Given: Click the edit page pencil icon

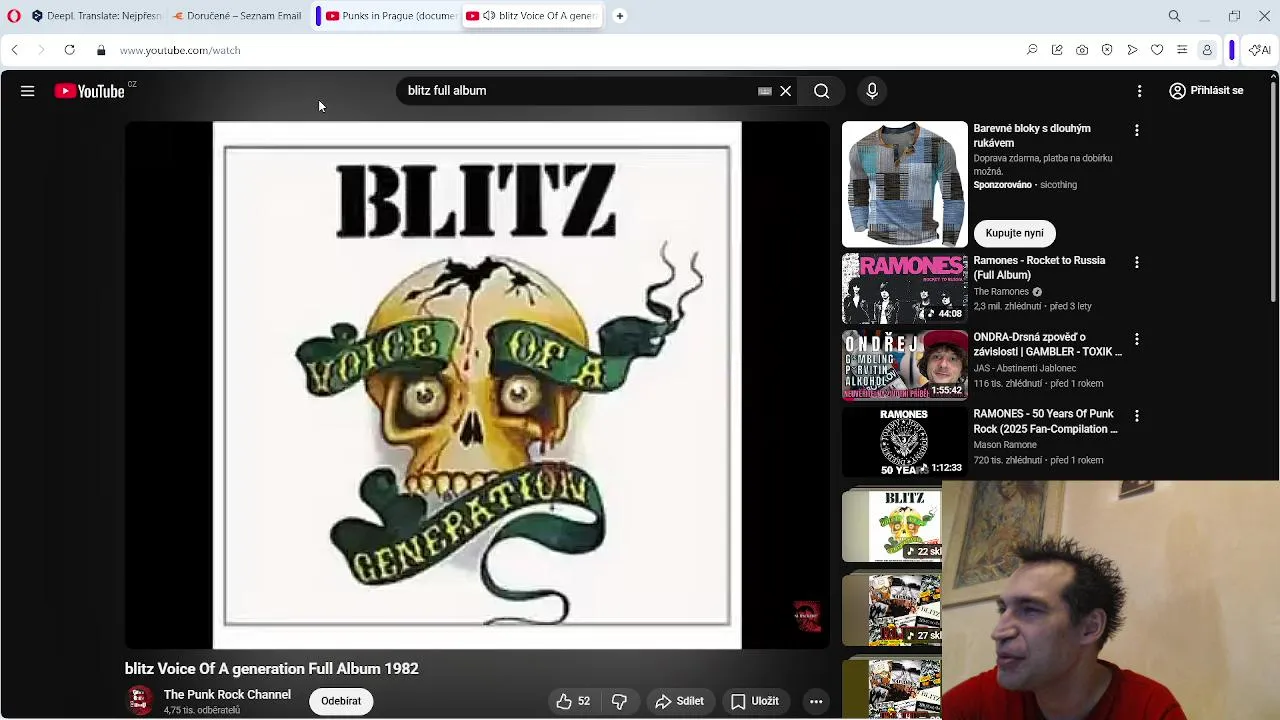Looking at the screenshot, I should point(1057,50).
